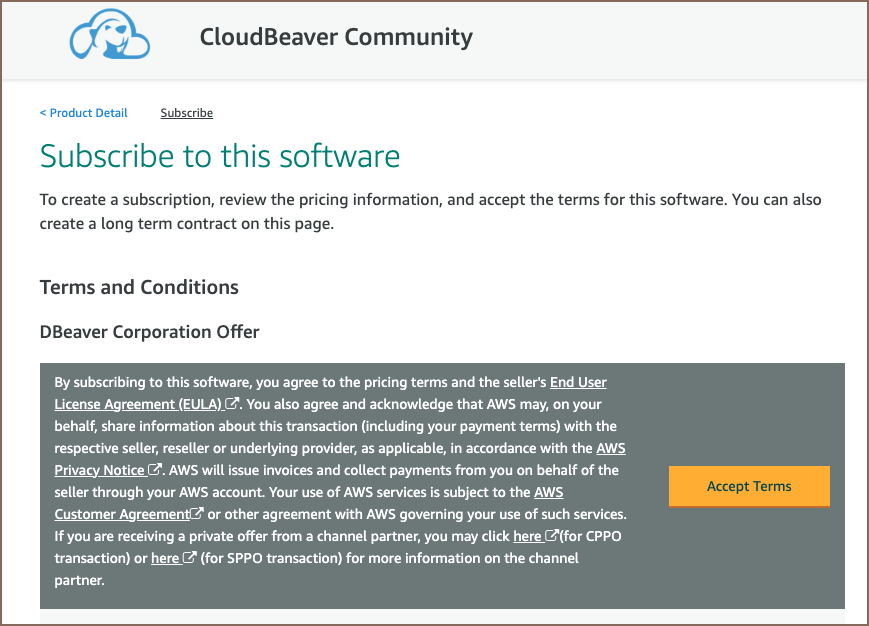
Task: Click the back chevron before Product Detail
Action: pos(43,113)
